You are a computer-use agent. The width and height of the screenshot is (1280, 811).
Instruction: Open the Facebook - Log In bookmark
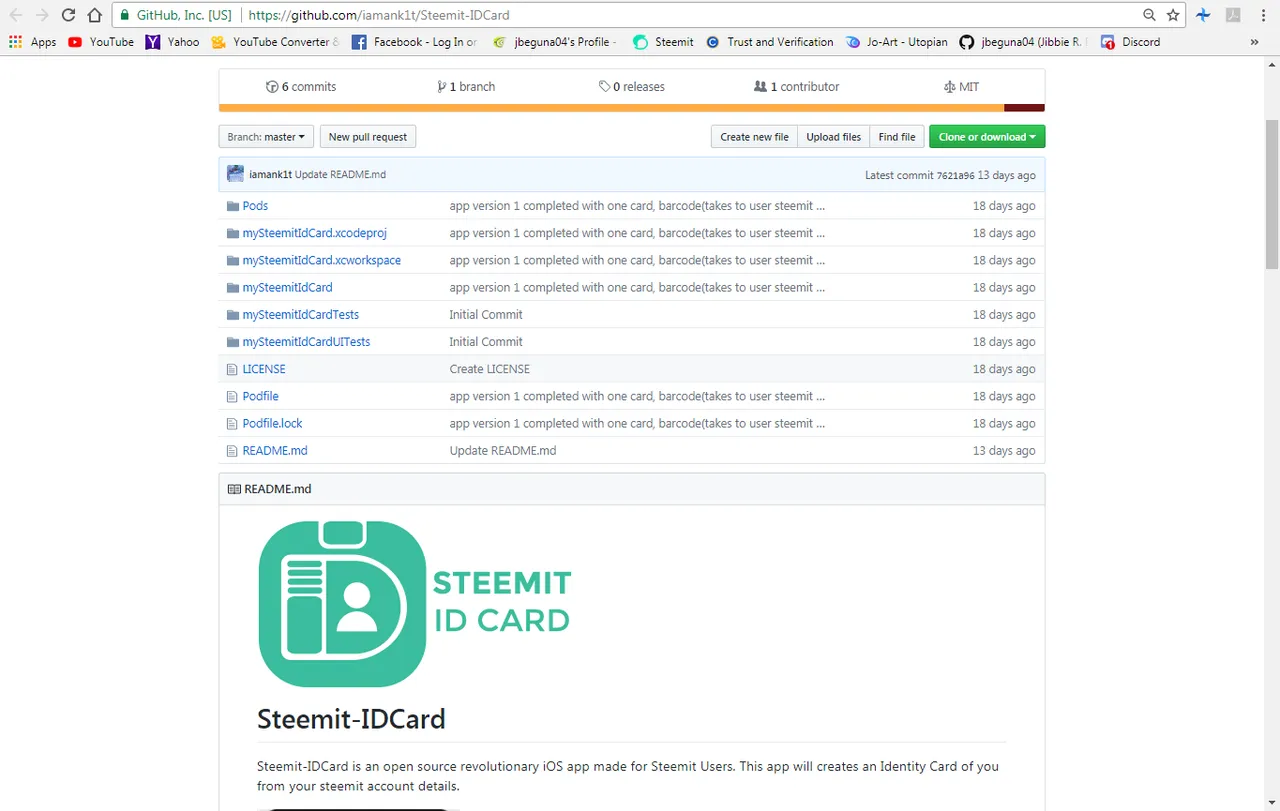coord(414,42)
